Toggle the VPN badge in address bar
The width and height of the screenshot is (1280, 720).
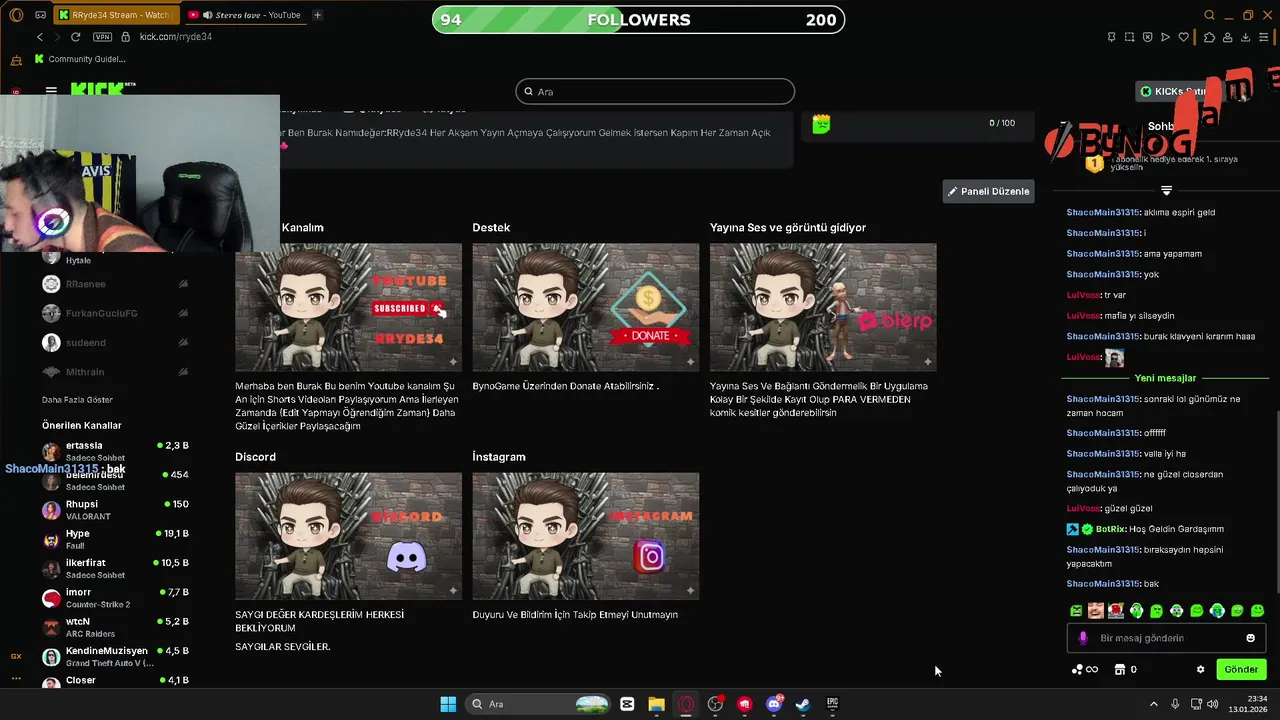[x=102, y=37]
